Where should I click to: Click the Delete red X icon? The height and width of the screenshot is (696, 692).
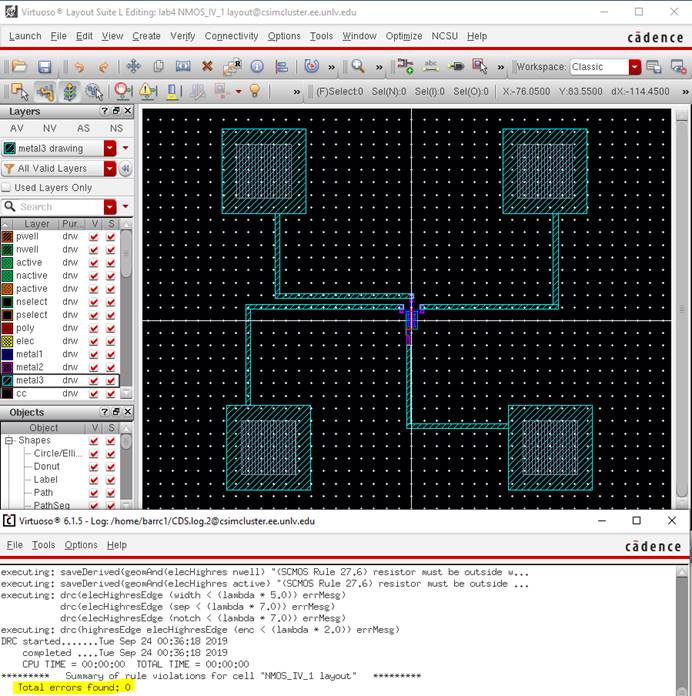pyautogui.click(x=207, y=67)
